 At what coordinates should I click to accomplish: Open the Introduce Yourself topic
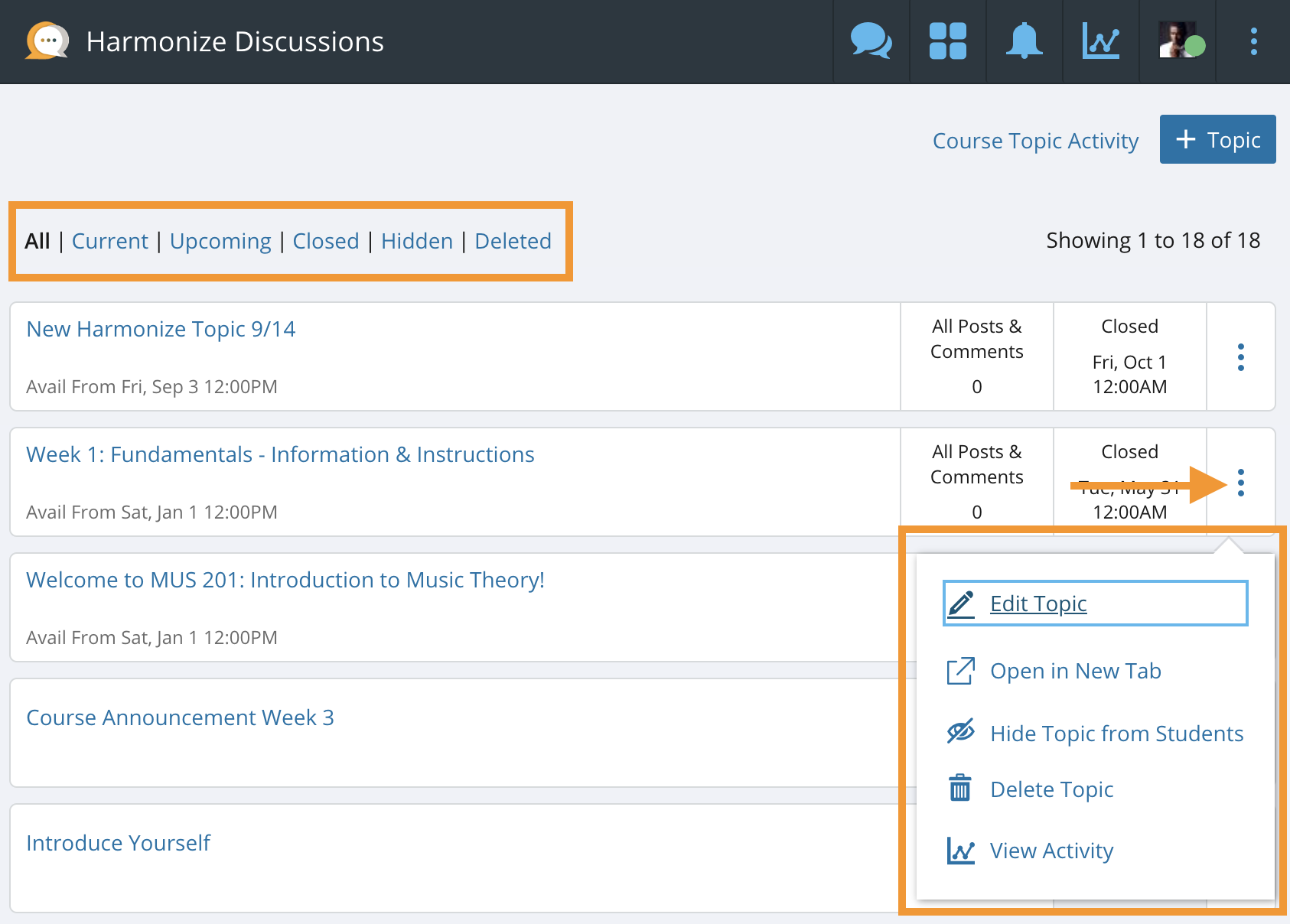(118, 843)
